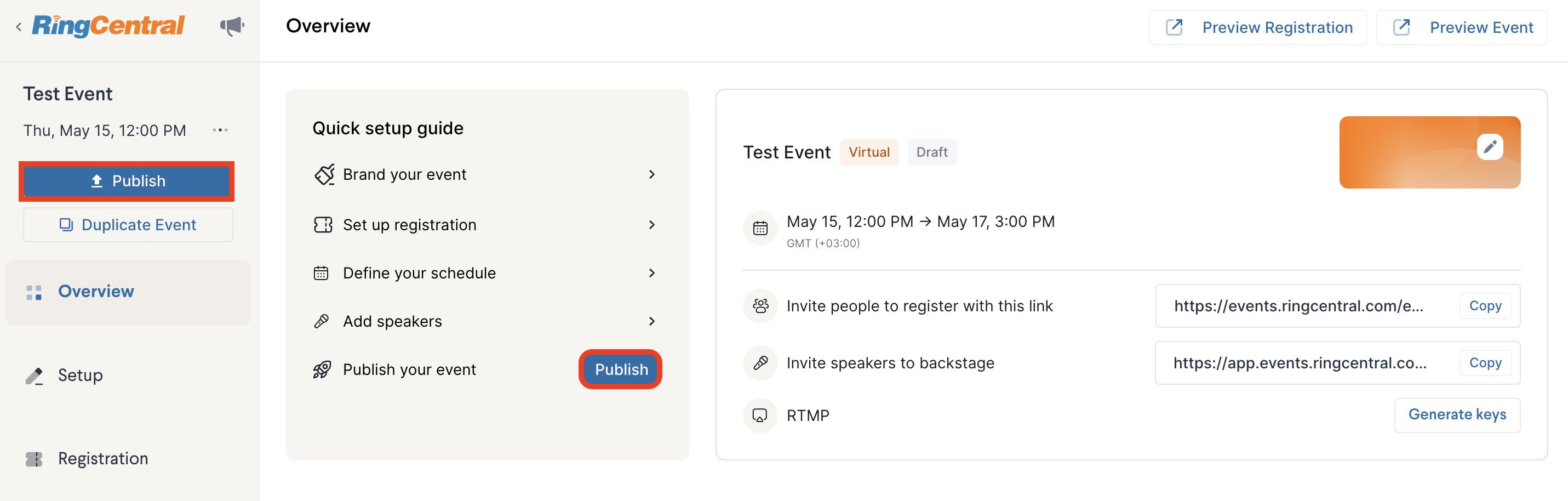Click the RingCentral logo
Image resolution: width=1568 pixels, height=501 pixels.
108,26
